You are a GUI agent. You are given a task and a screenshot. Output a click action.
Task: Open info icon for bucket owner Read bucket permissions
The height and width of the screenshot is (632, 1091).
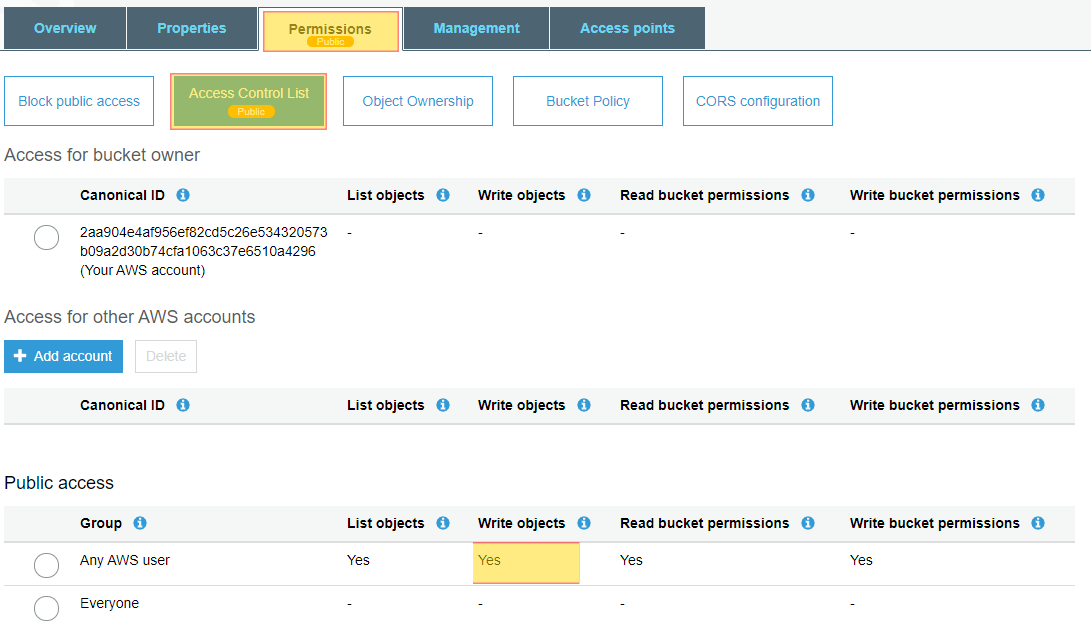[x=808, y=195]
